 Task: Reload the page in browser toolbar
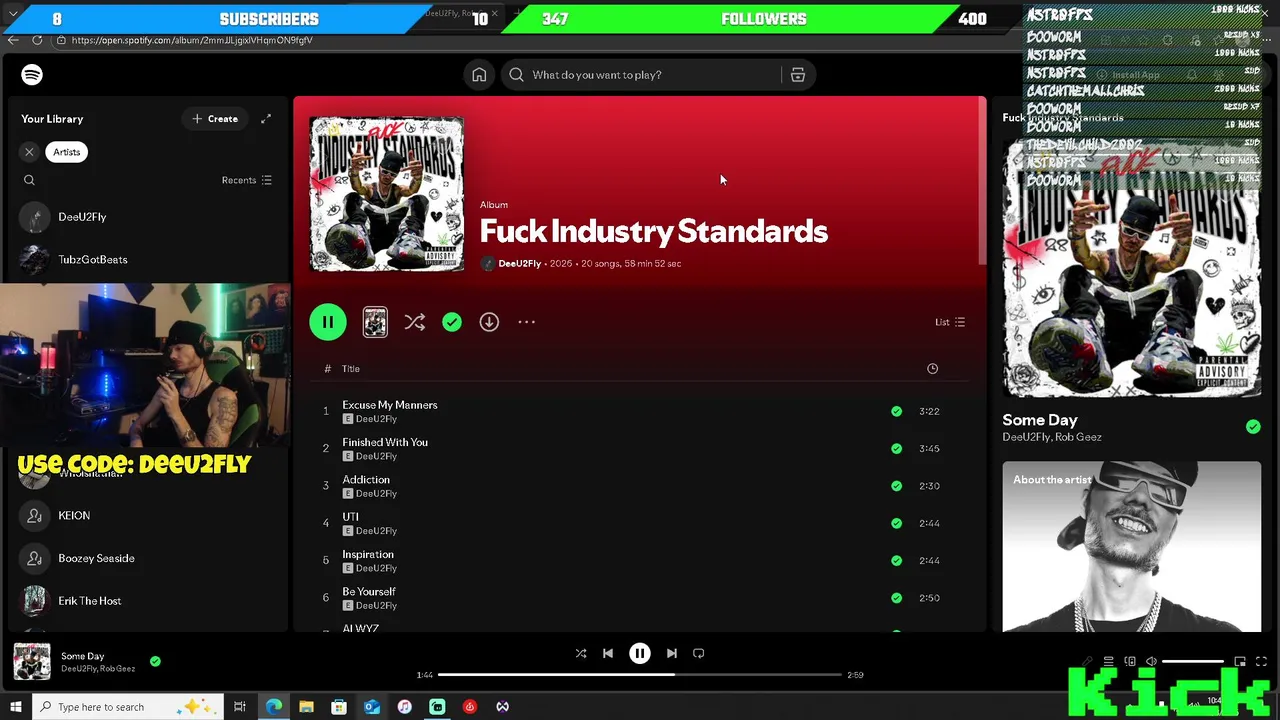[37, 40]
